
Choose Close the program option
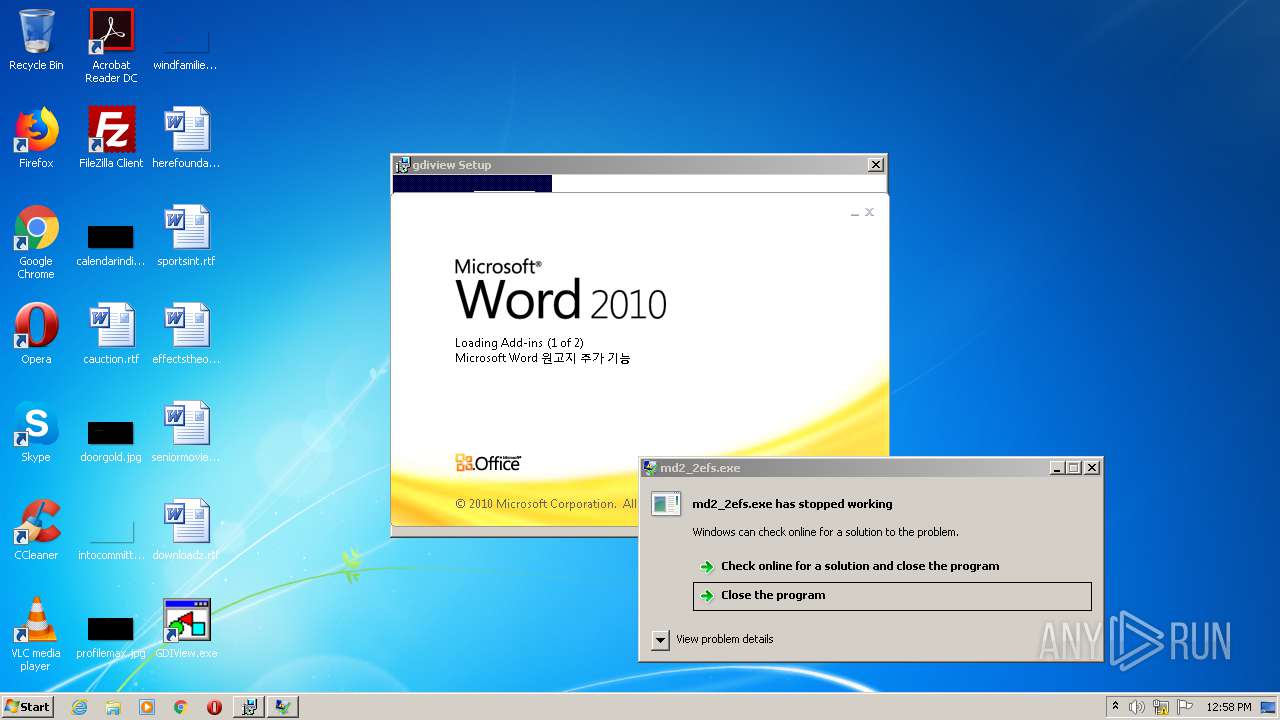[892, 595]
